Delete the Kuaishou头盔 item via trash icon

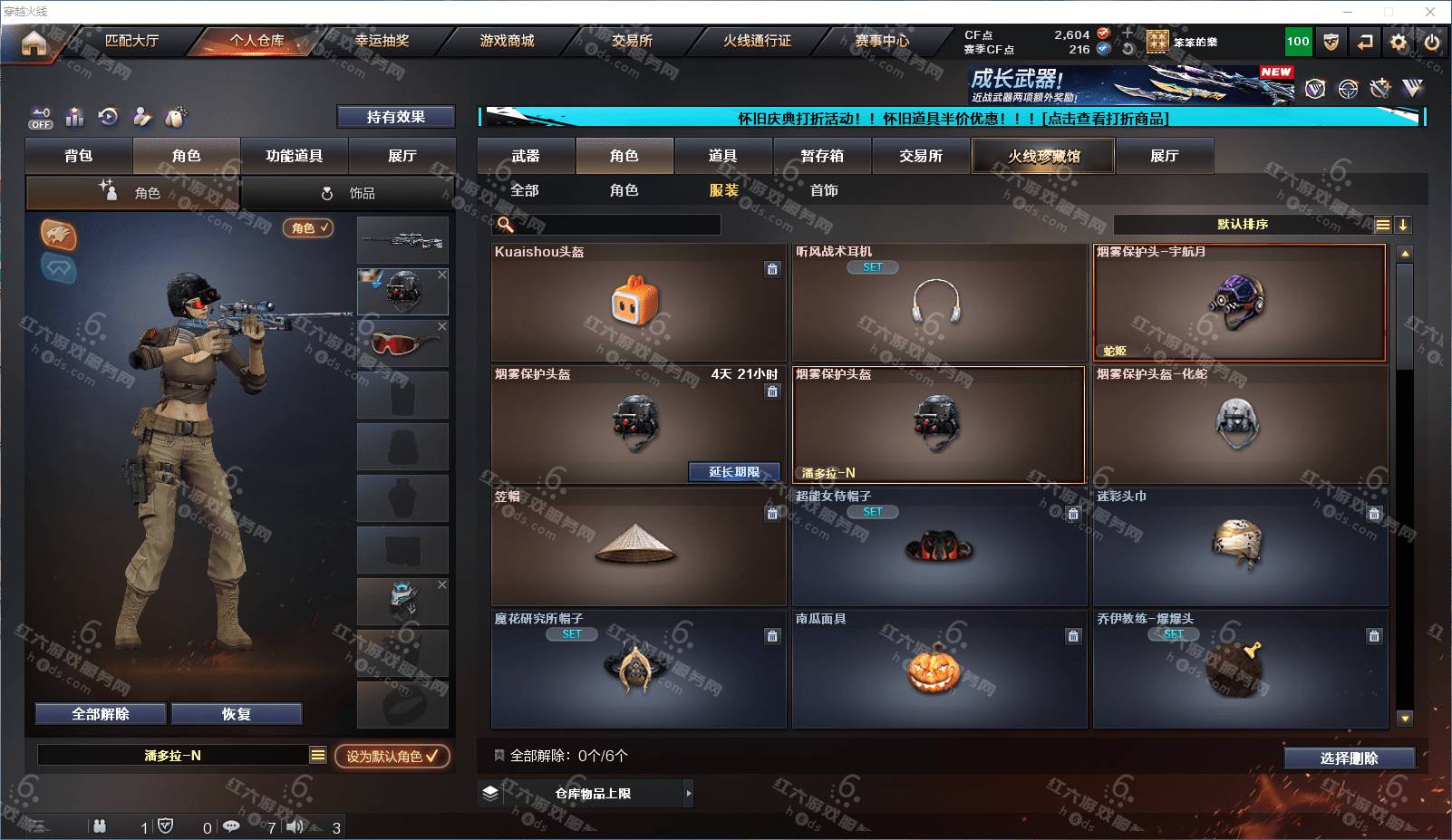(772, 268)
